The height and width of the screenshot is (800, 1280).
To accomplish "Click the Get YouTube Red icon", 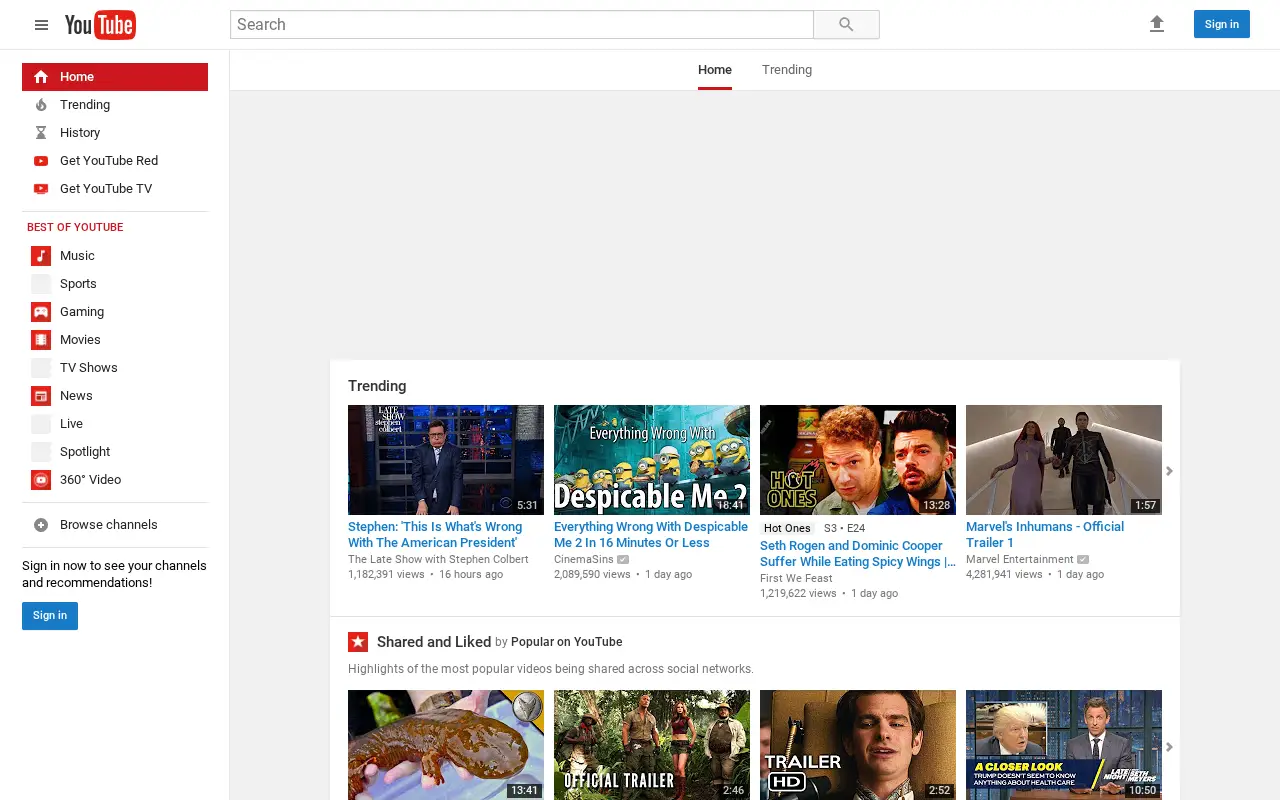I will click(x=41, y=161).
